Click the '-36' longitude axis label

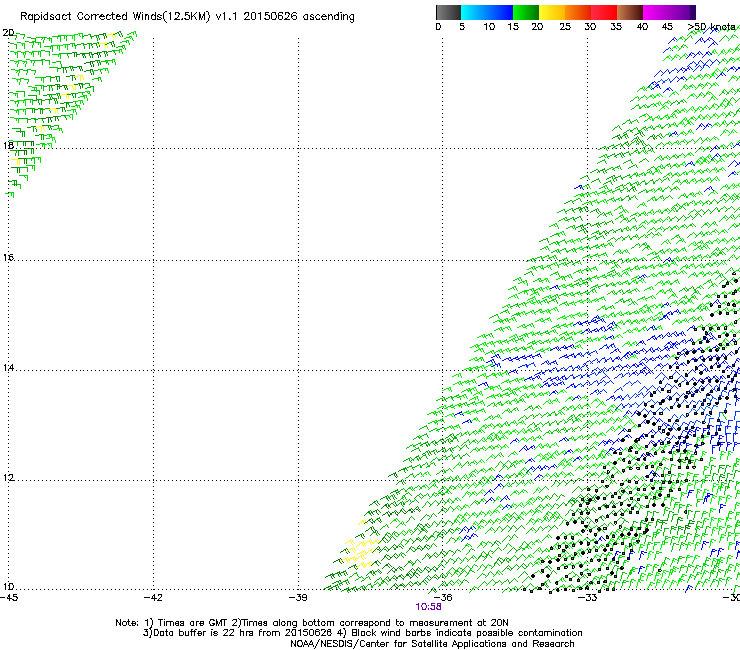(x=443, y=598)
